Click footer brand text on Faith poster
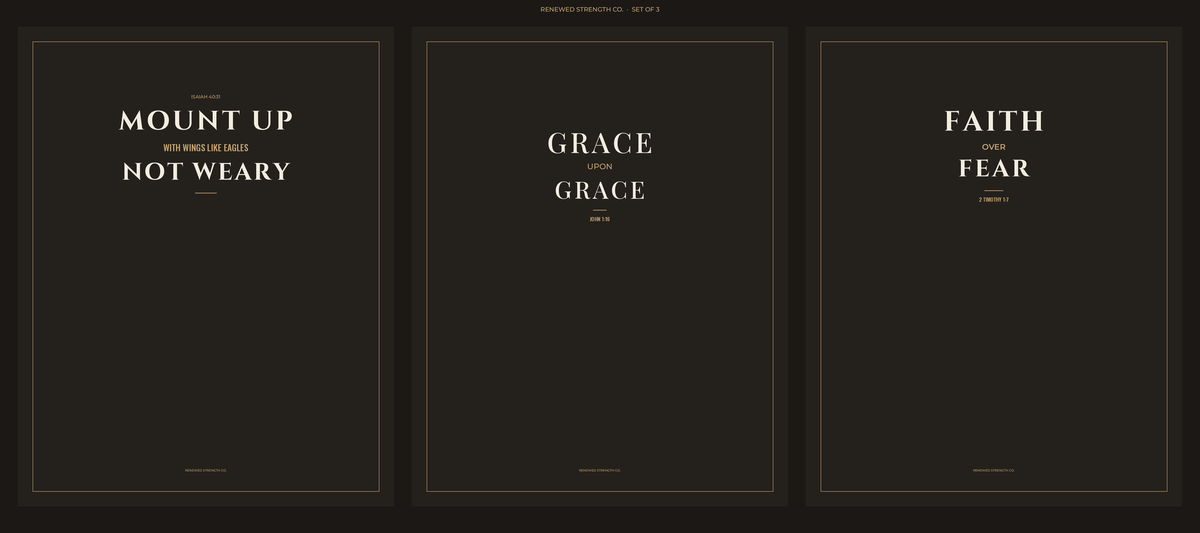1200x533 pixels. tap(994, 470)
